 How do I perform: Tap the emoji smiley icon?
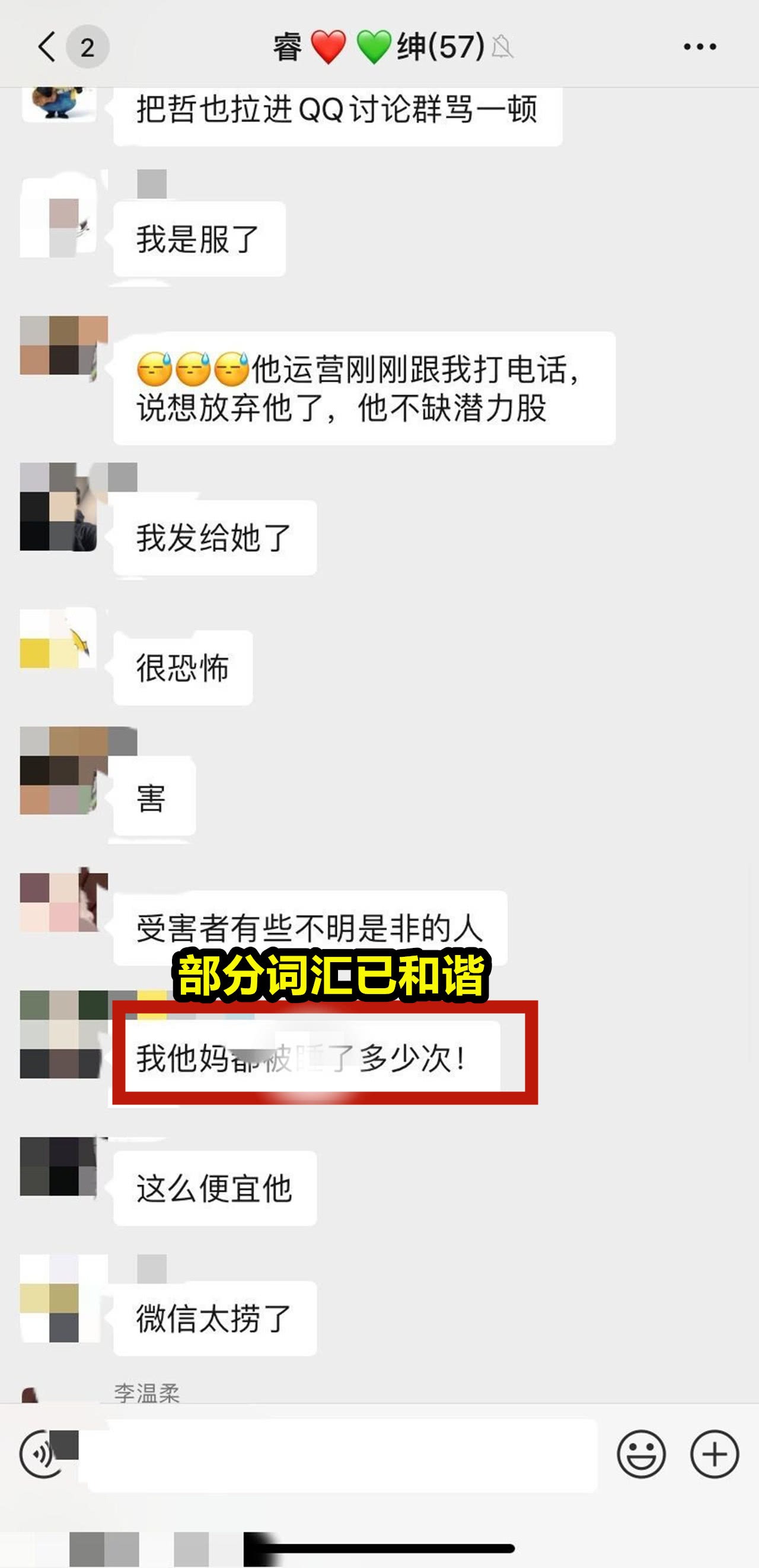tap(641, 1454)
